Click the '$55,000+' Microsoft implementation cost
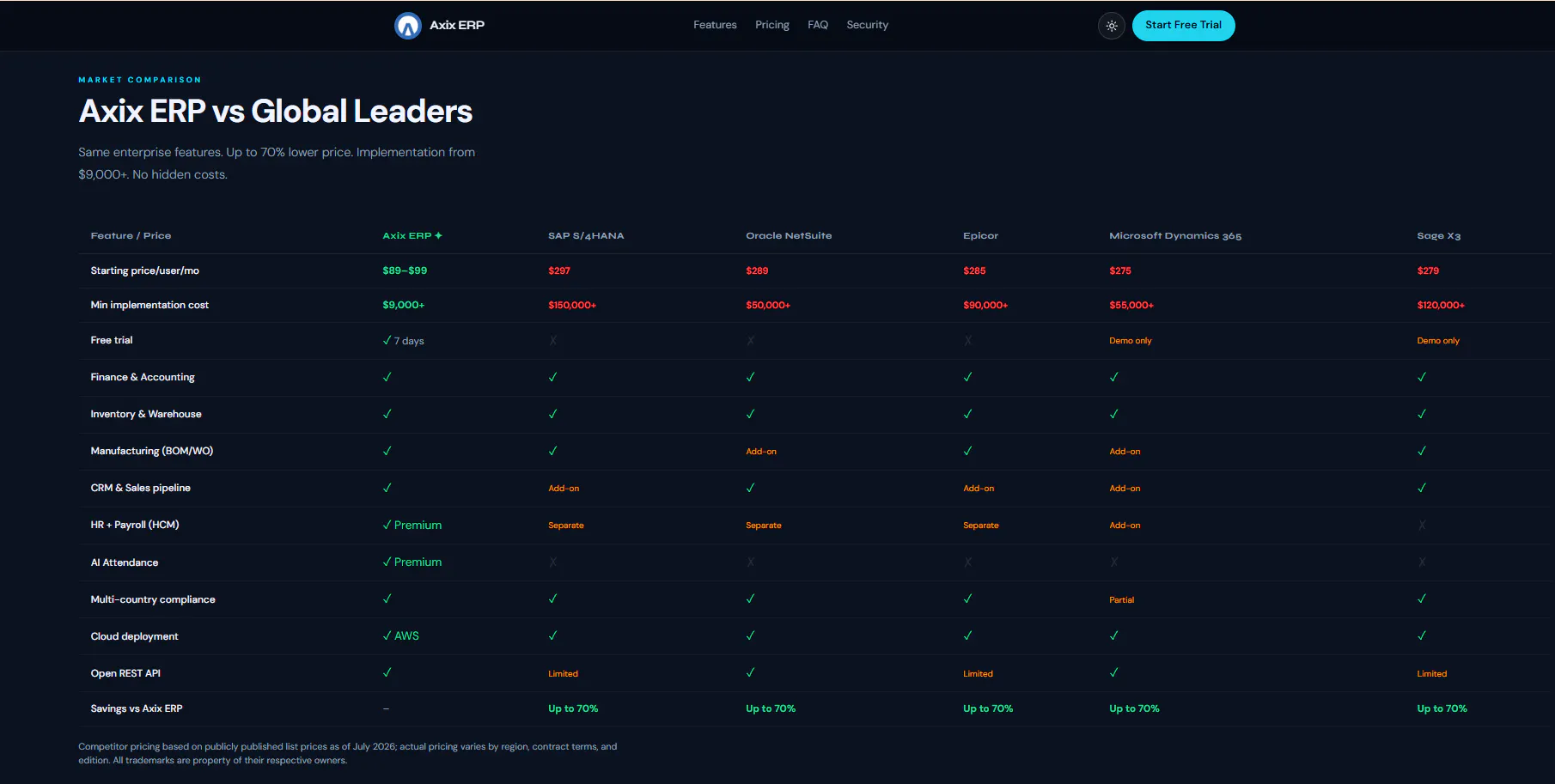Screen dimensions: 1555x784 point(1131,305)
